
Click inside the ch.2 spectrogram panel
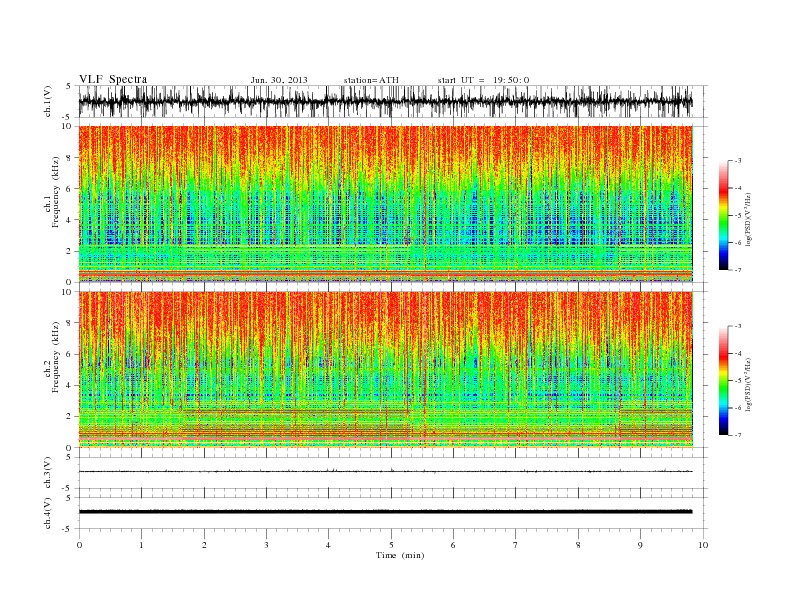(x=386, y=369)
